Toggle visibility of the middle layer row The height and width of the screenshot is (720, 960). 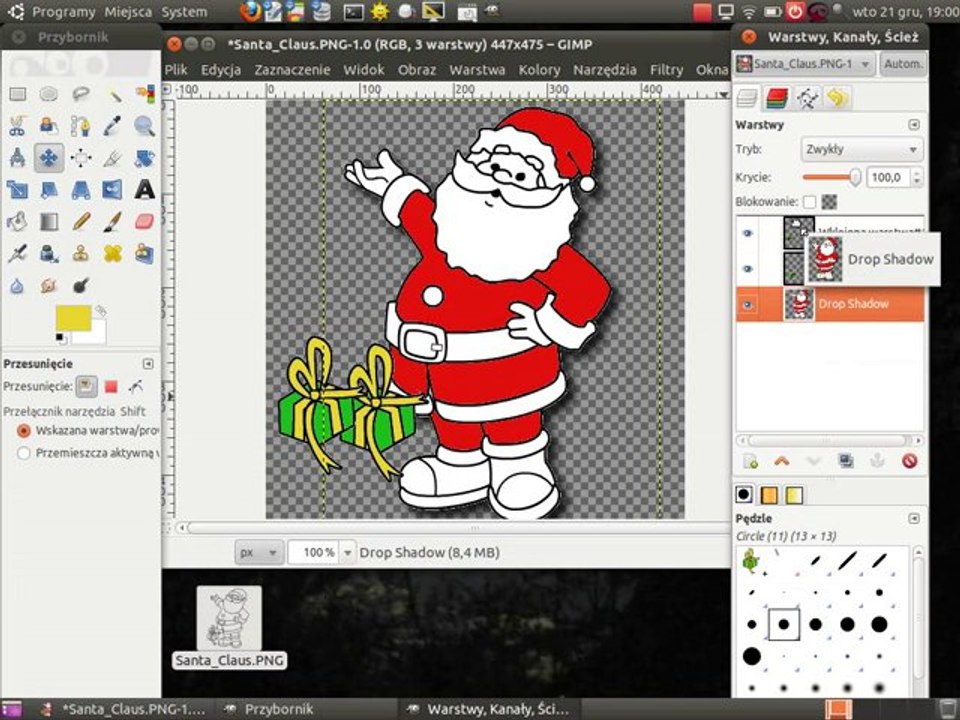[747, 269]
